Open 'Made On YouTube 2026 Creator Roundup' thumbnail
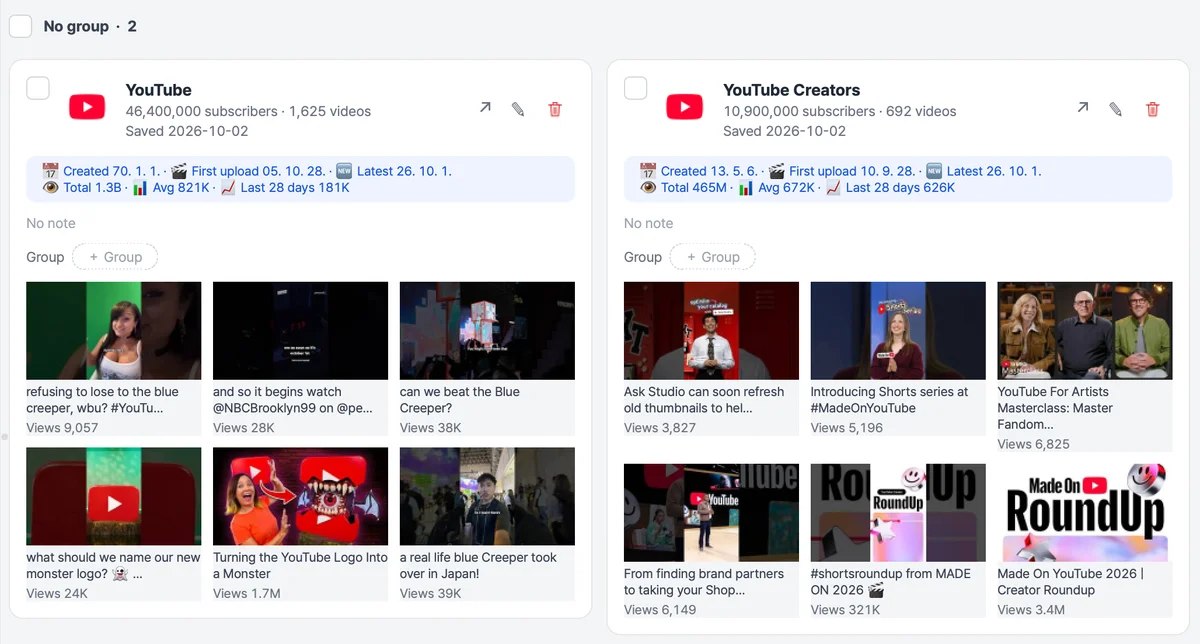1200x644 pixels. (1085, 512)
